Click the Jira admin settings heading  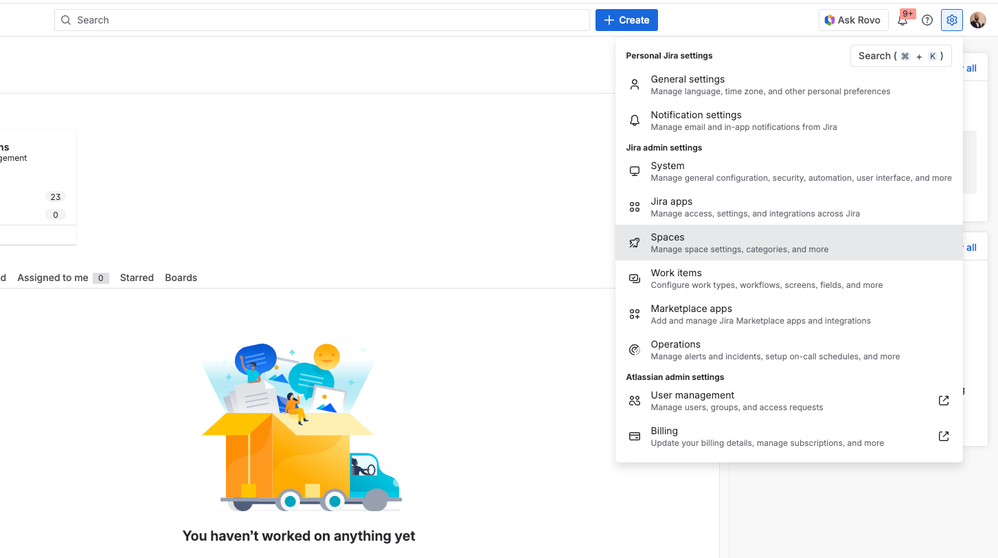(x=664, y=148)
